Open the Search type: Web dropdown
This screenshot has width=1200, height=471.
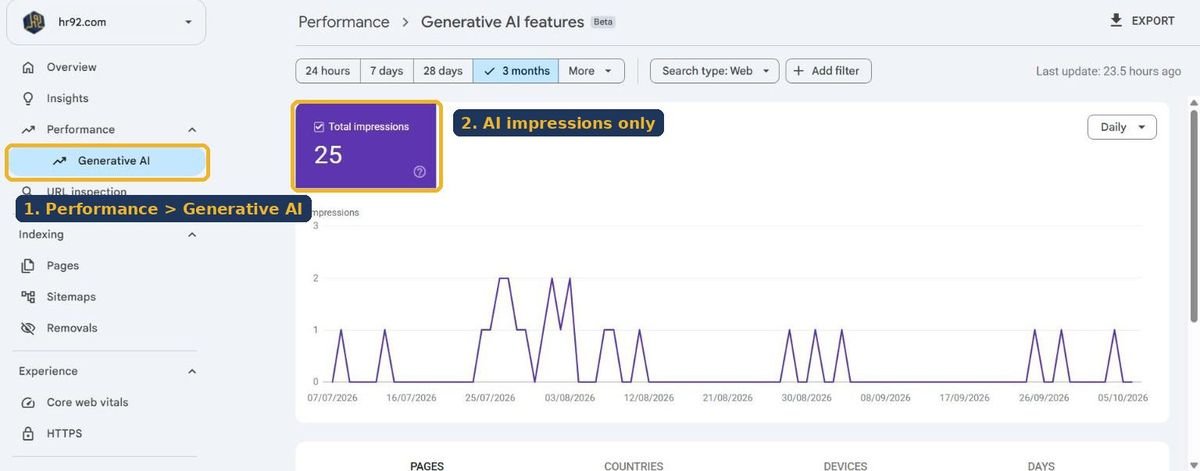click(x=714, y=71)
